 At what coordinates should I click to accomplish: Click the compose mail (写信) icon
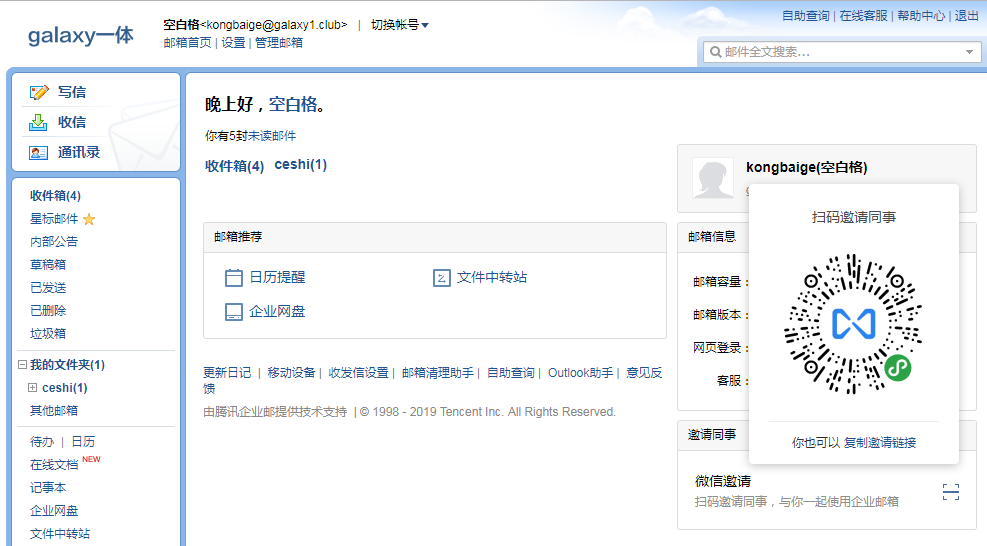(x=39, y=92)
